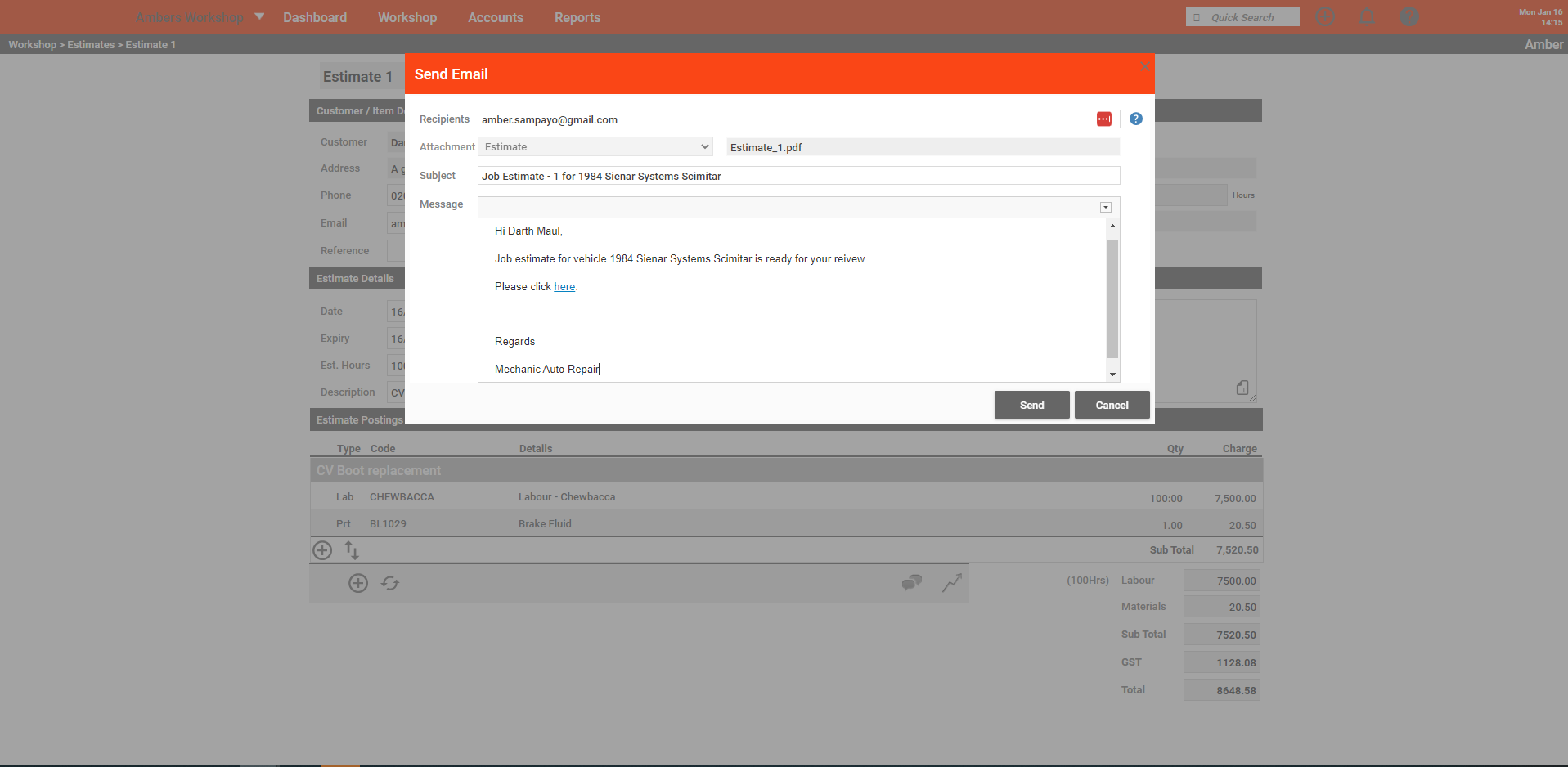Open the Message template dropdown
The width and height of the screenshot is (1568, 767).
click(x=1106, y=207)
